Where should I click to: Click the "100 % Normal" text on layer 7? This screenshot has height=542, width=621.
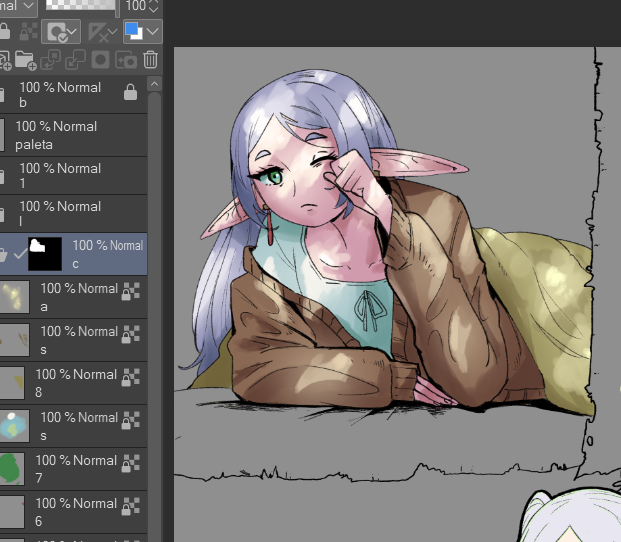76,460
